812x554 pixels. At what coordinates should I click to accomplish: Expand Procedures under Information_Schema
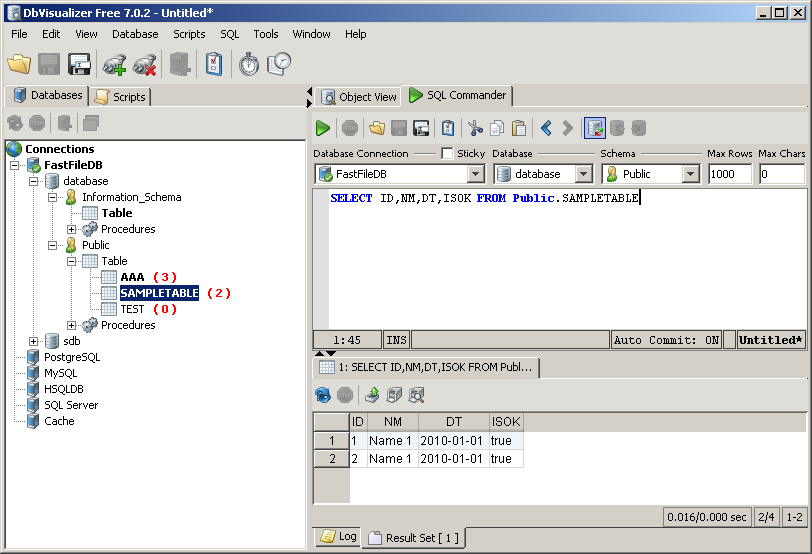click(71, 229)
